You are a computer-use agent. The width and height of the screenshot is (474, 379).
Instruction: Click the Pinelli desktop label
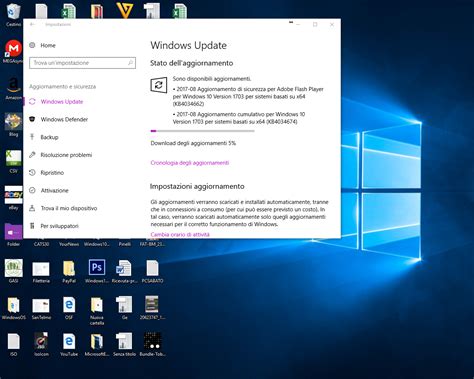[x=125, y=244]
